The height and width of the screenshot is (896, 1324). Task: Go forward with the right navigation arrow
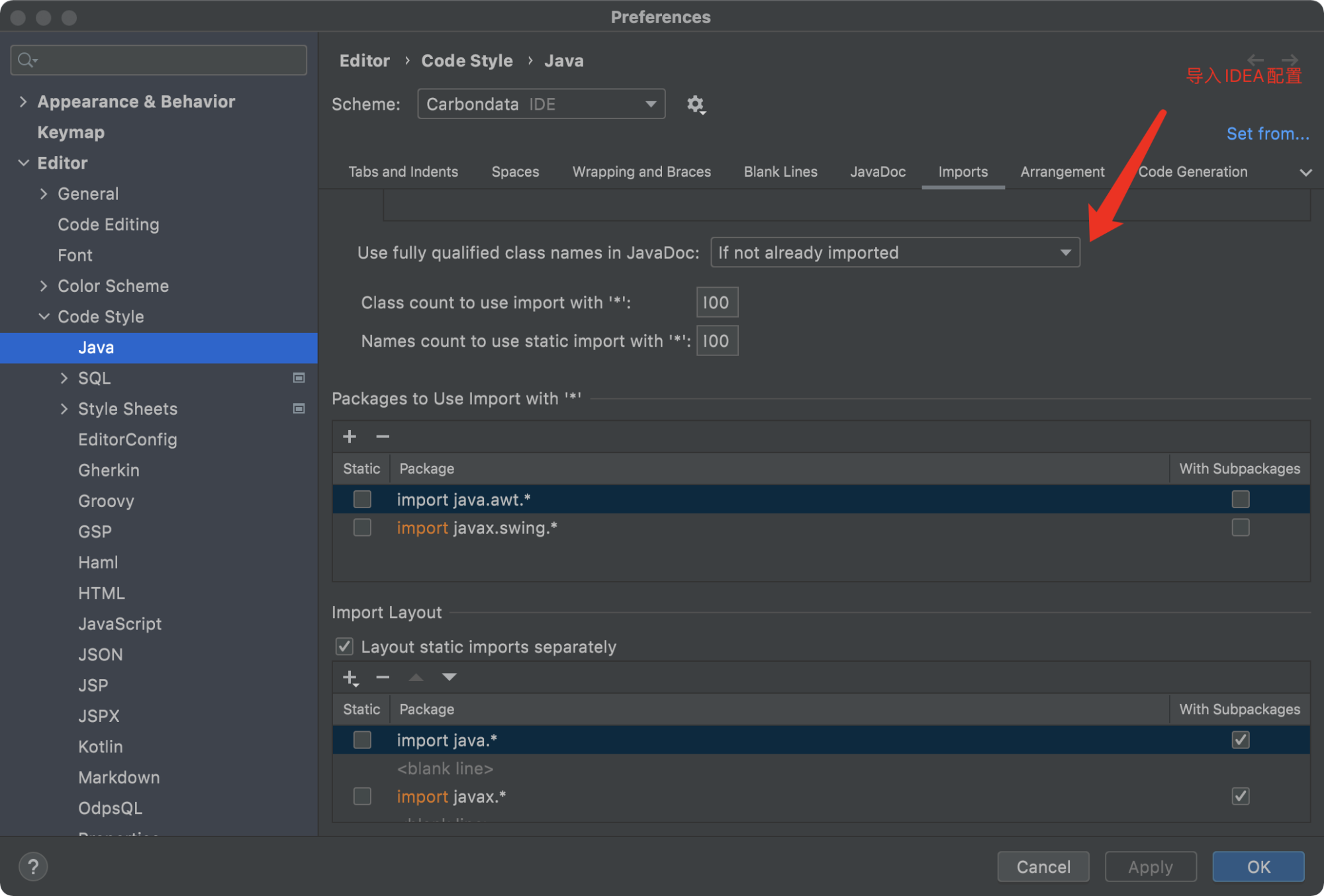click(1290, 60)
